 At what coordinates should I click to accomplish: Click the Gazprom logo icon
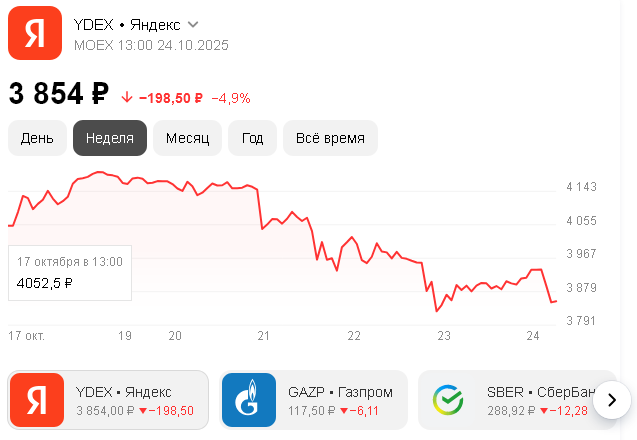247,400
